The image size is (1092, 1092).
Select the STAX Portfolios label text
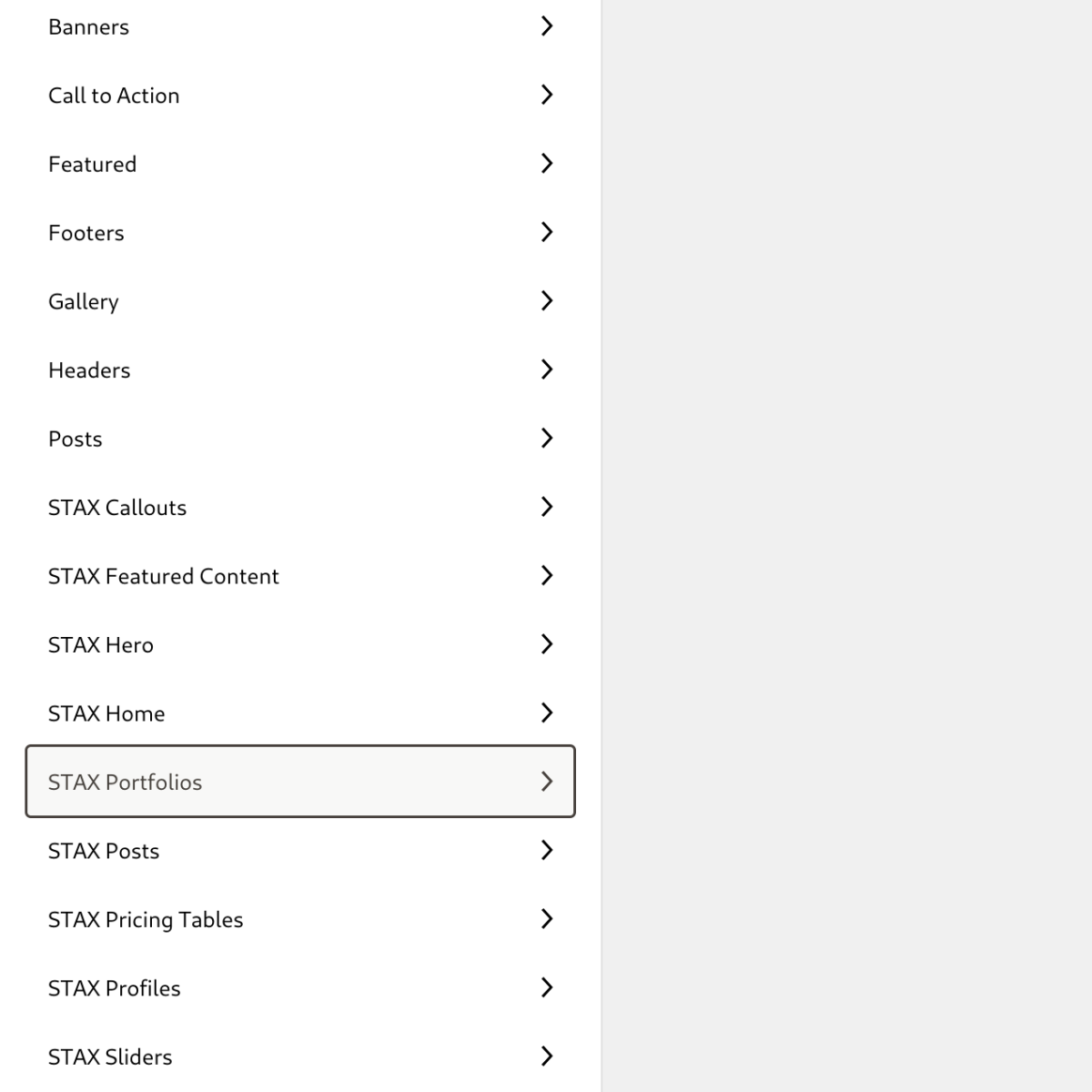(x=125, y=783)
